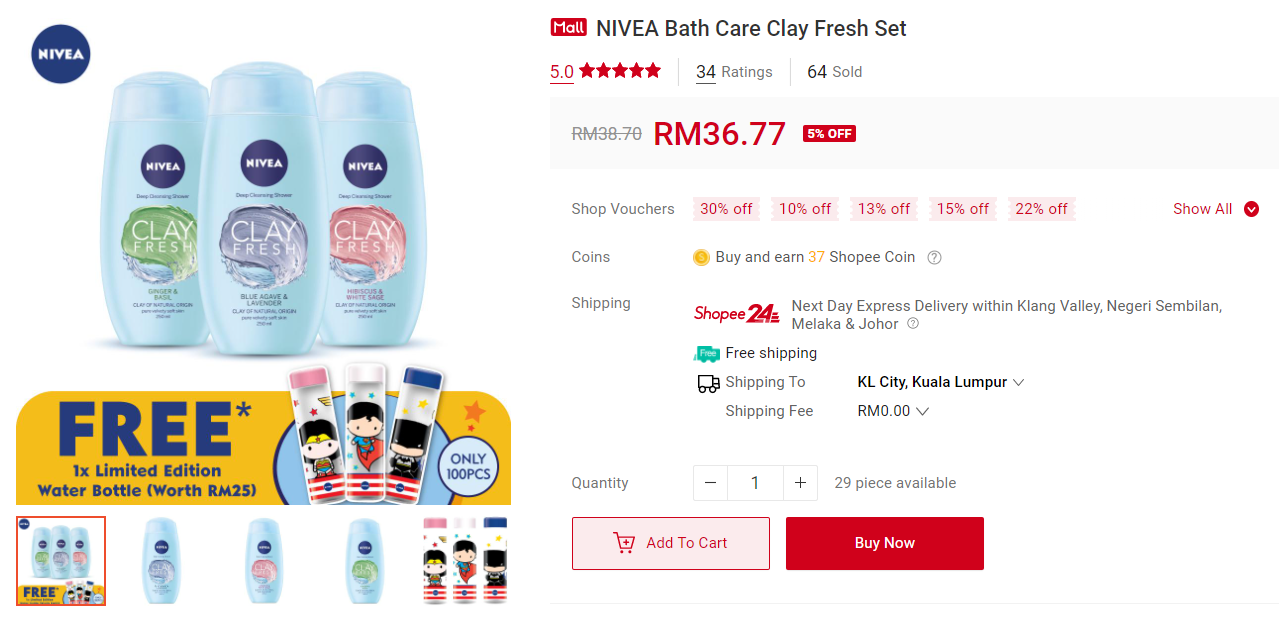Expand Show All shop vouchers

[1215, 209]
